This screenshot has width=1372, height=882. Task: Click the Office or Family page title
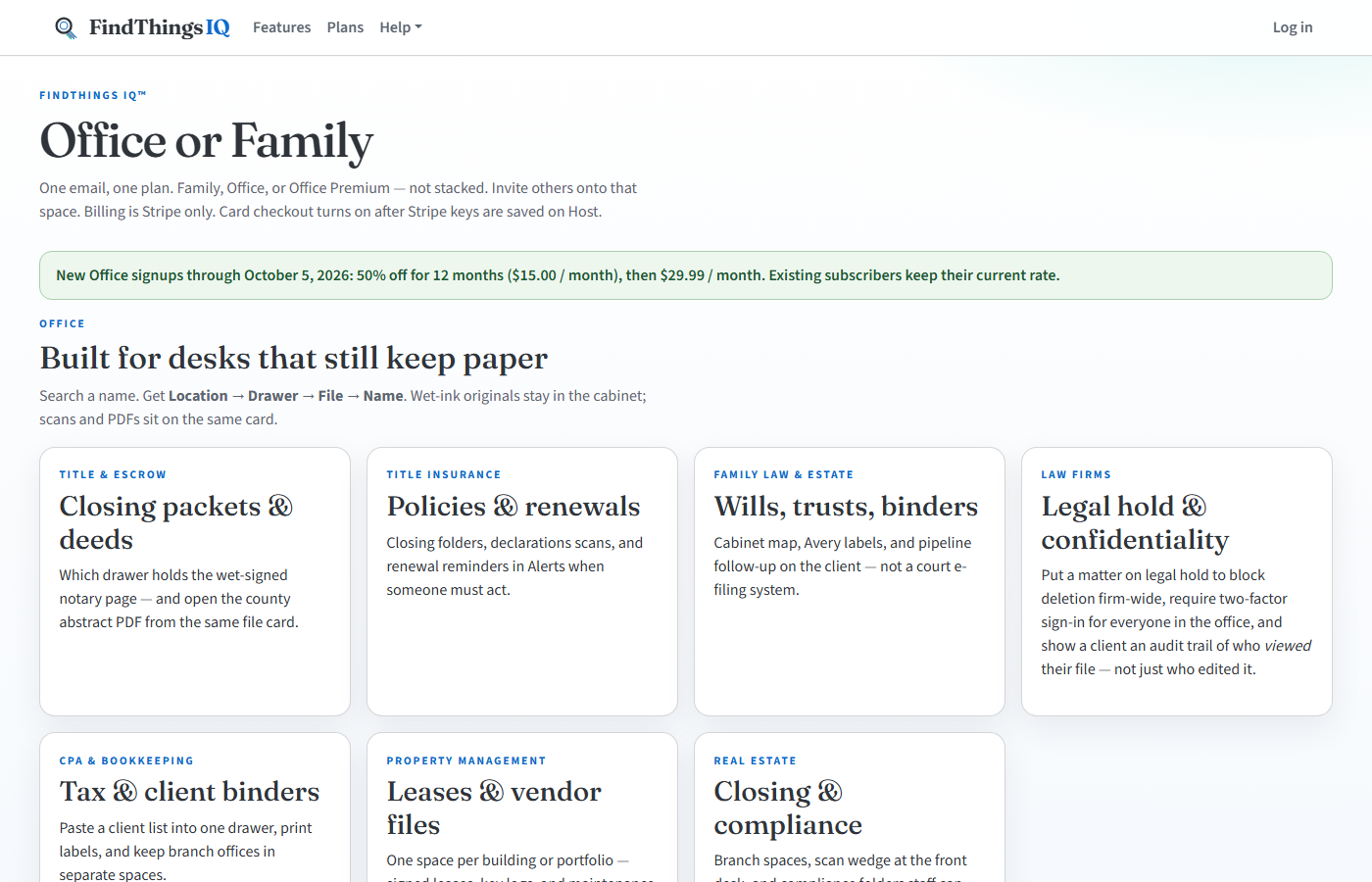pyautogui.click(x=207, y=141)
